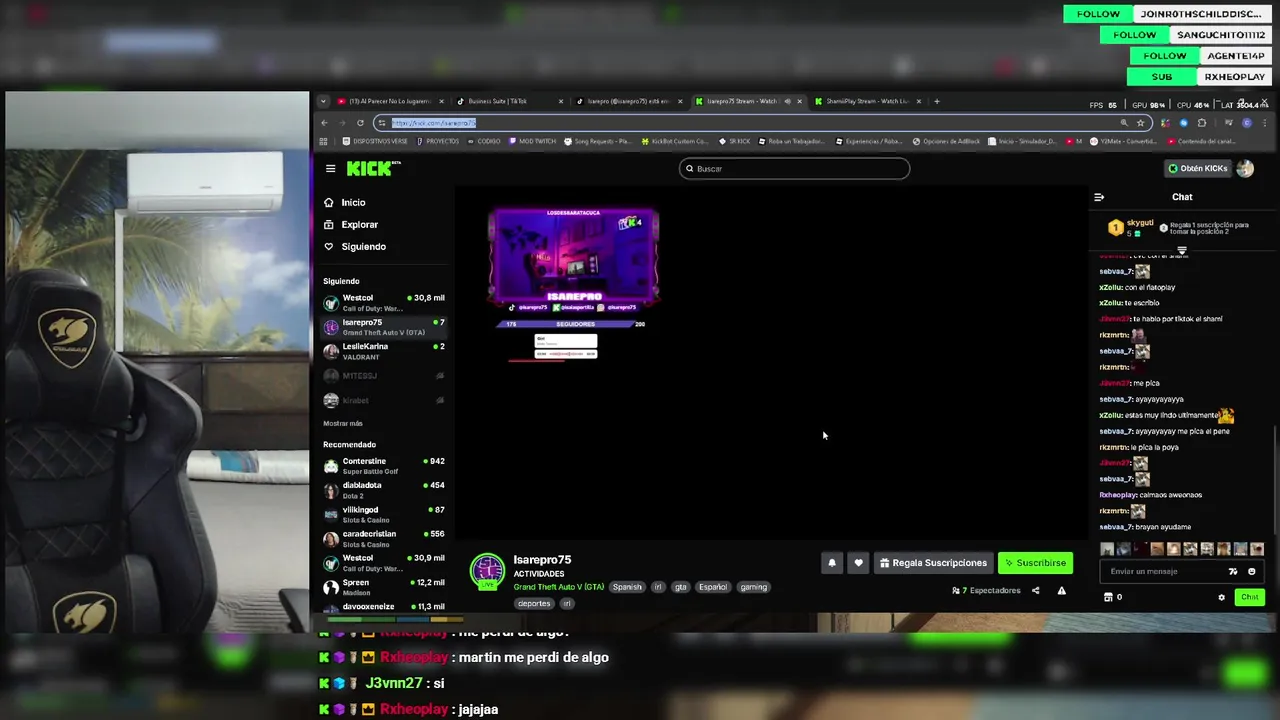Click Regala Suscripciones button
Viewport: 1280px width, 720px height.
click(933, 563)
